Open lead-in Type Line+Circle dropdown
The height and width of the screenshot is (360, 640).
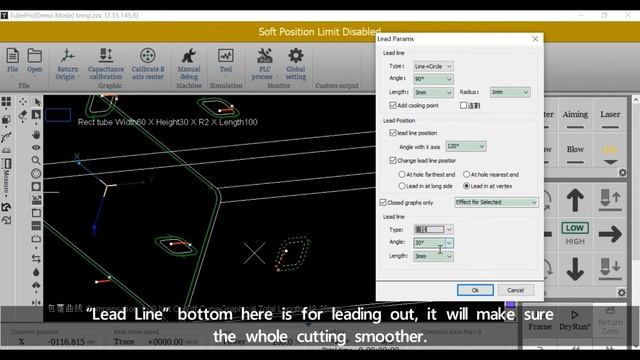click(x=433, y=66)
